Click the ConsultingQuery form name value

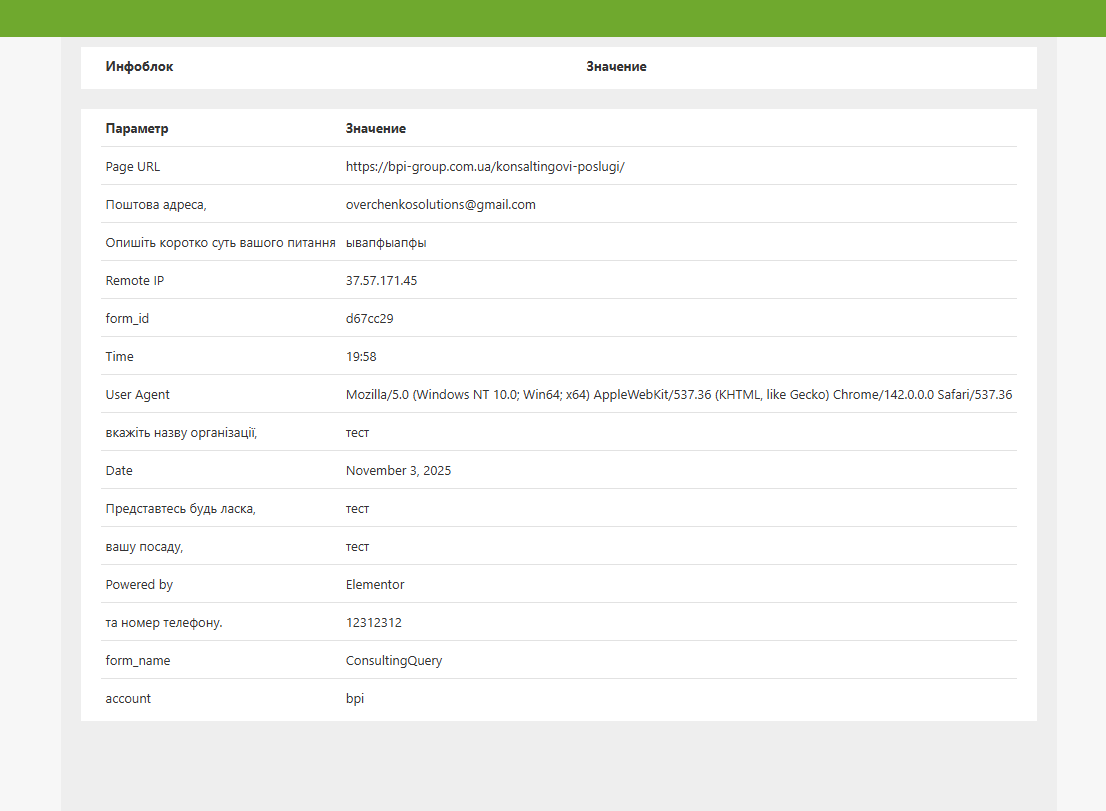(x=394, y=661)
